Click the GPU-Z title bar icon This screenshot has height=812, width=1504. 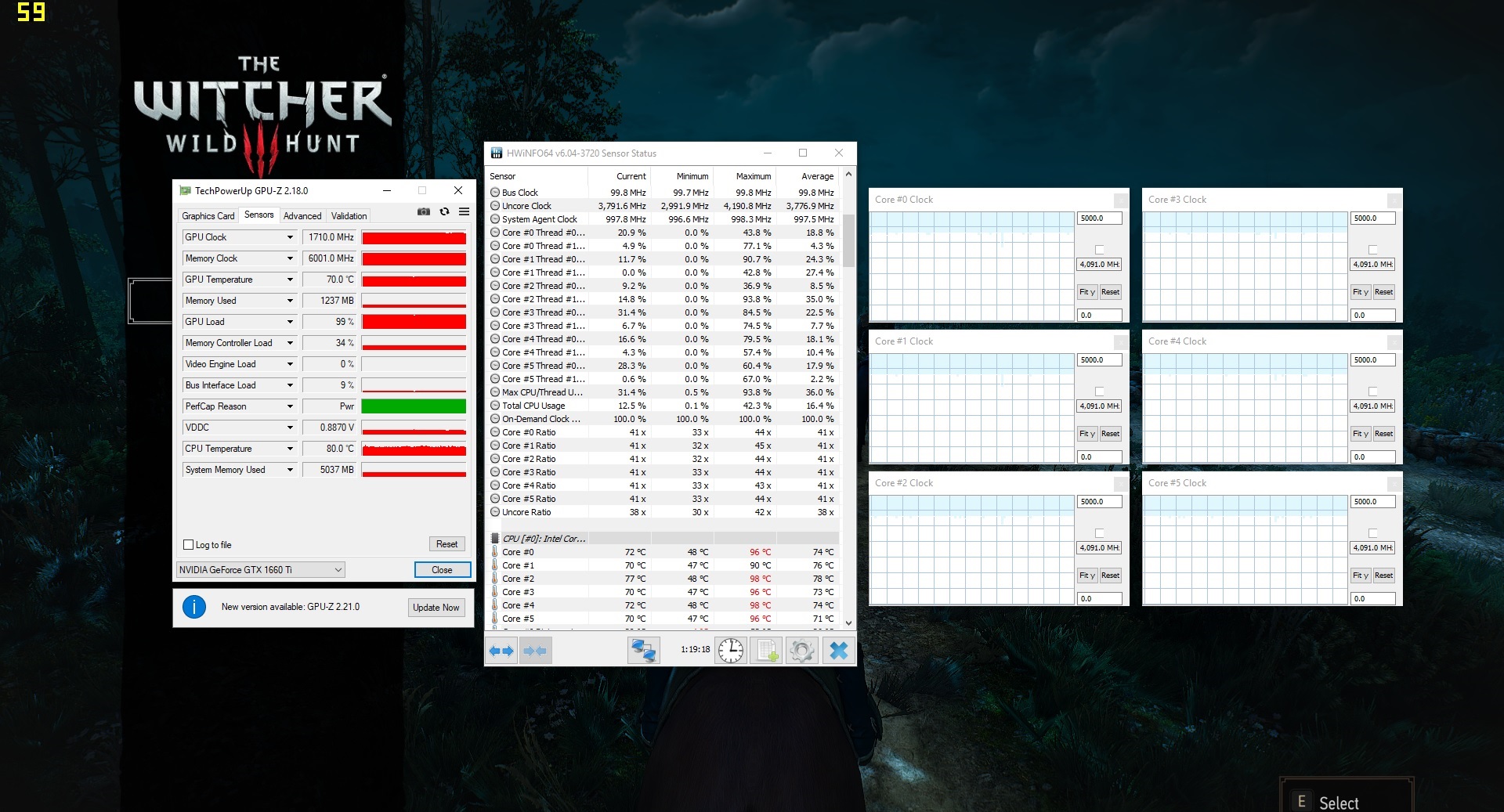pos(186,190)
